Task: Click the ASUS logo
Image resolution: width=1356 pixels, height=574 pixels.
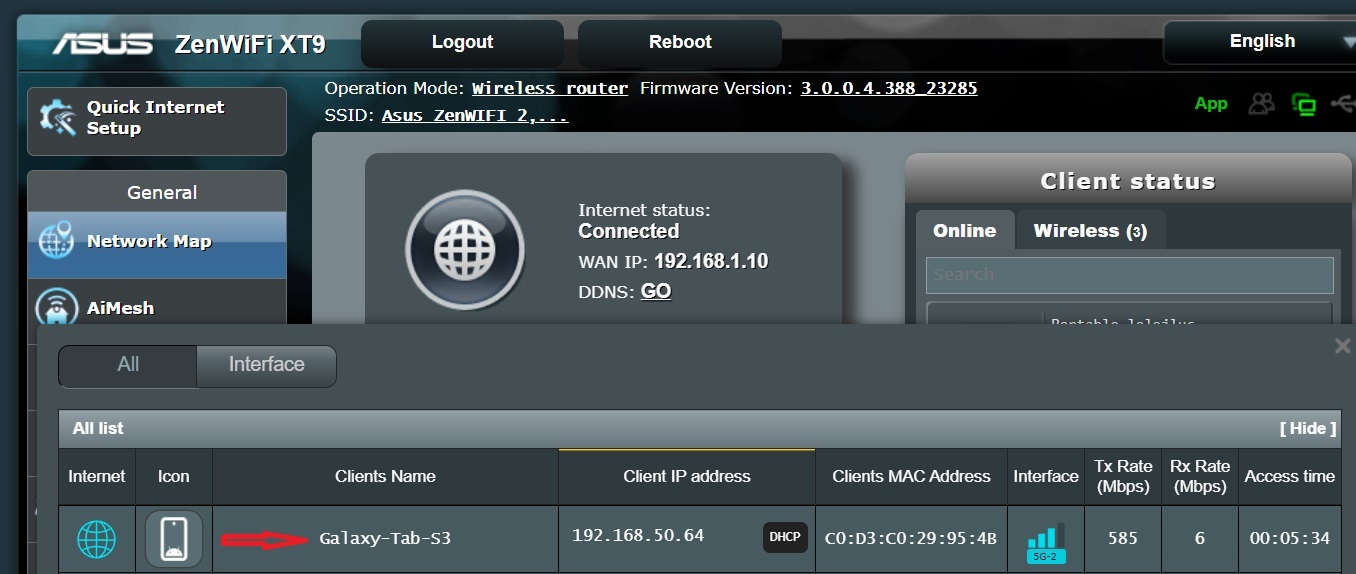Action: [x=103, y=44]
